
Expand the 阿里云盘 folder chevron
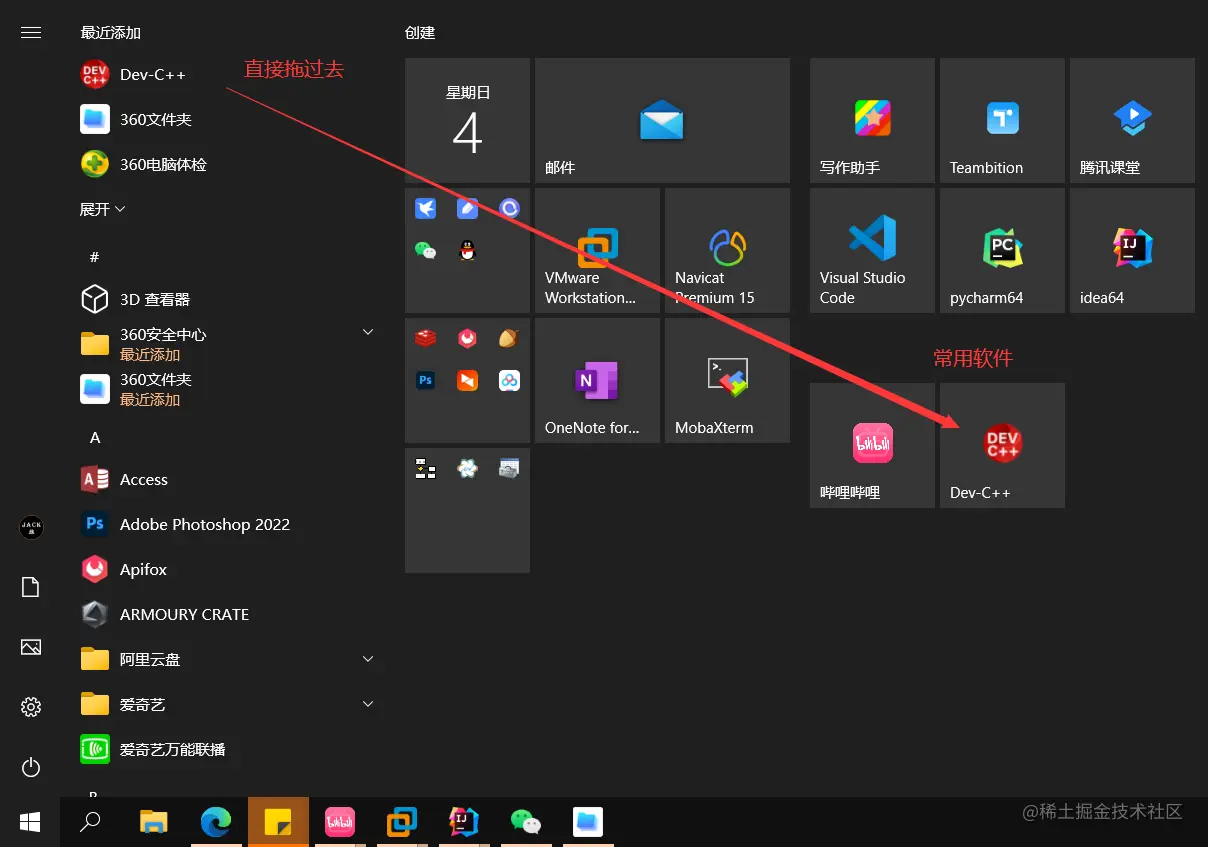(367, 659)
